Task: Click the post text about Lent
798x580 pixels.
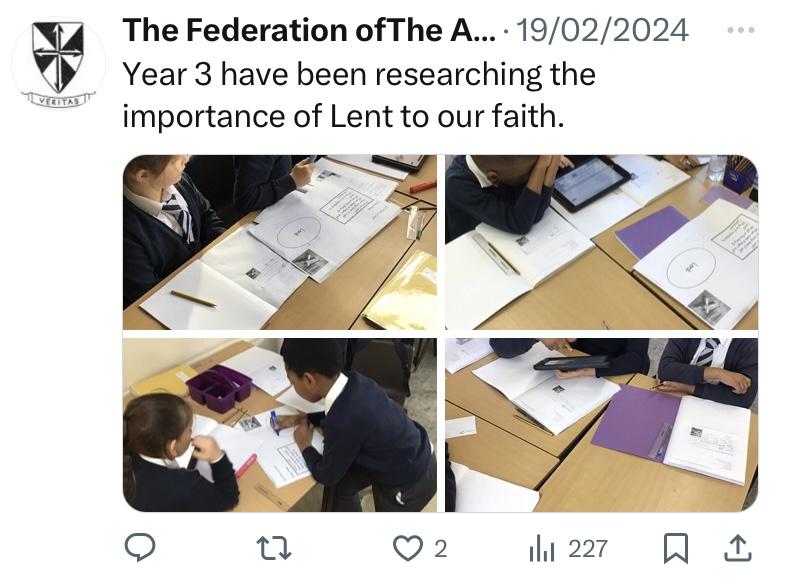Action: point(358,95)
